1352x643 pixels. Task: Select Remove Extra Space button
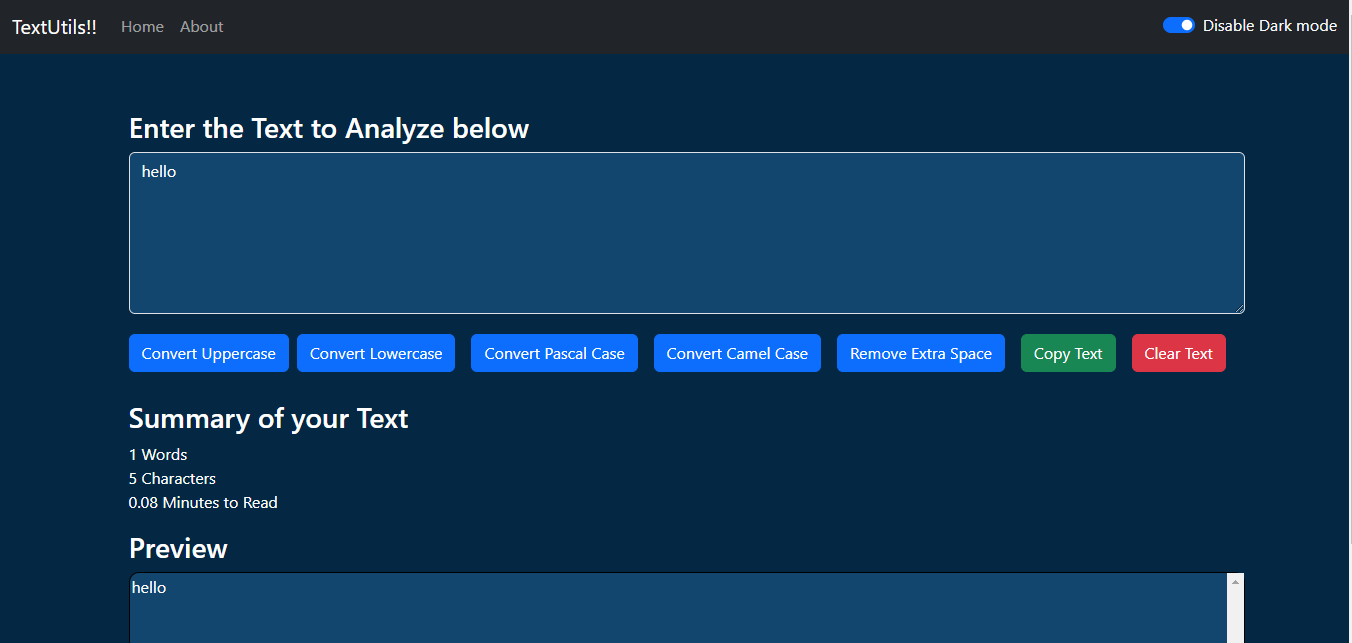pos(921,353)
